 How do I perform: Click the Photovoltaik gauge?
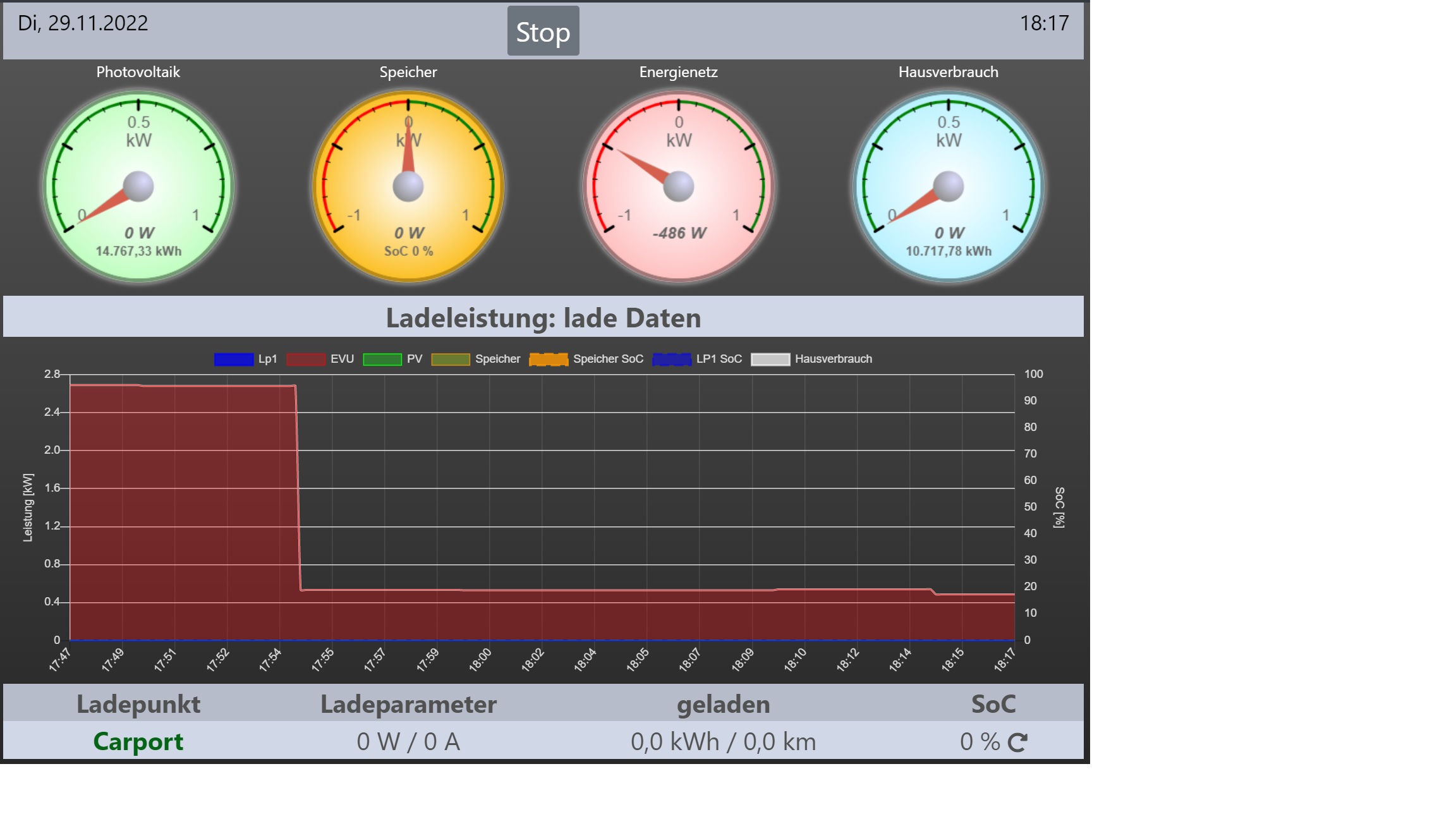(138, 186)
